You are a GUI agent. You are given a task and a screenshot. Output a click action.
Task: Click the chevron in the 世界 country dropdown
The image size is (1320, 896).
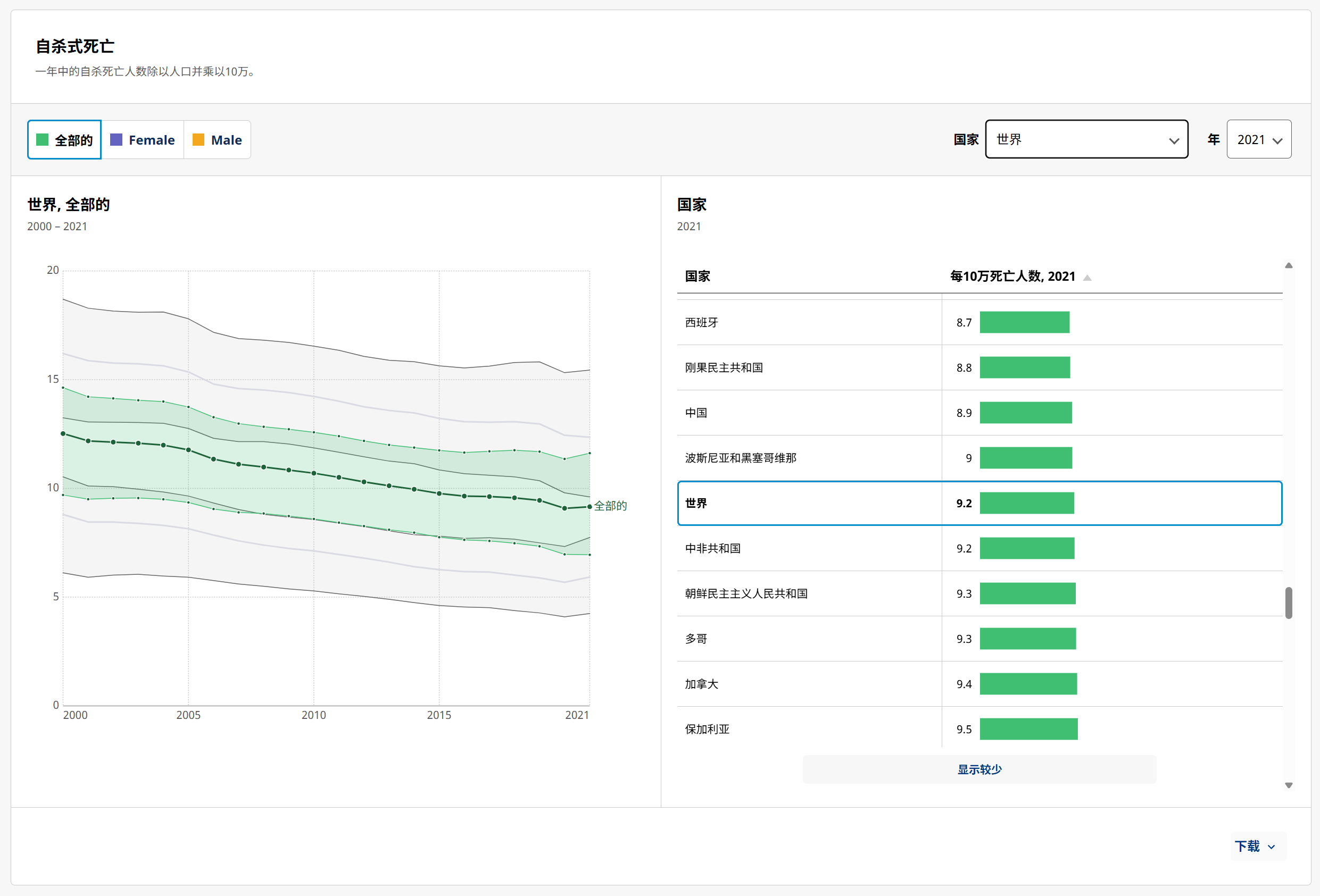1174,141
